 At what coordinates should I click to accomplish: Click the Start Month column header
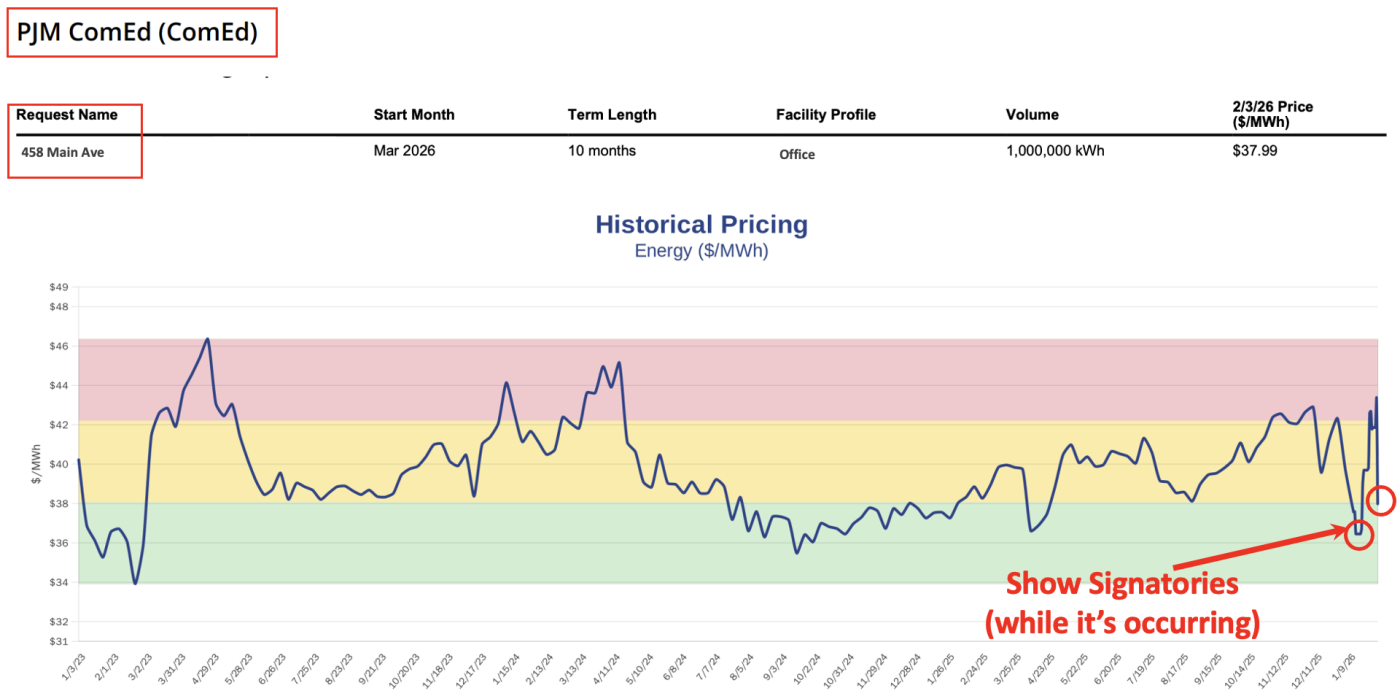pyautogui.click(x=414, y=115)
